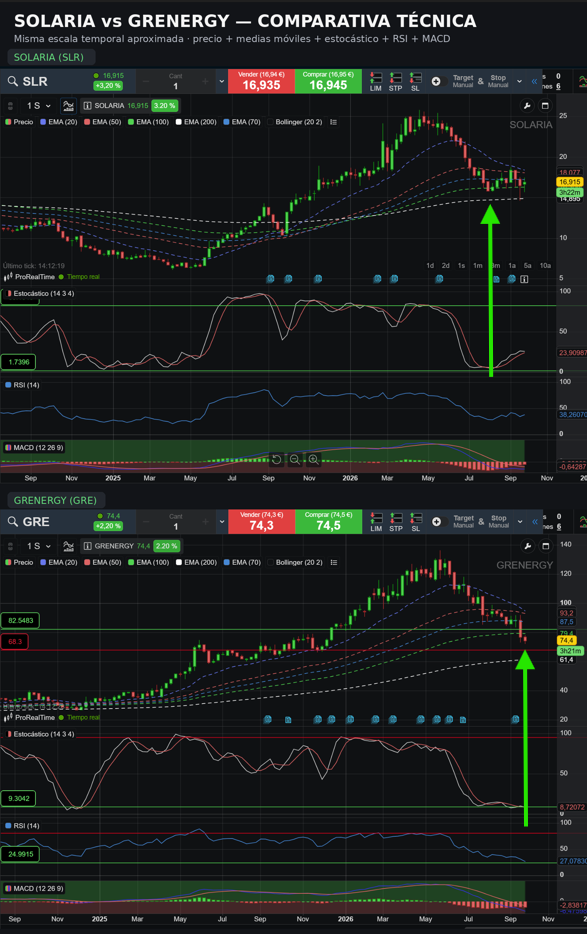Open the SLR chart wrench settings icon
Viewport: 587px width, 934px height.
tap(527, 105)
